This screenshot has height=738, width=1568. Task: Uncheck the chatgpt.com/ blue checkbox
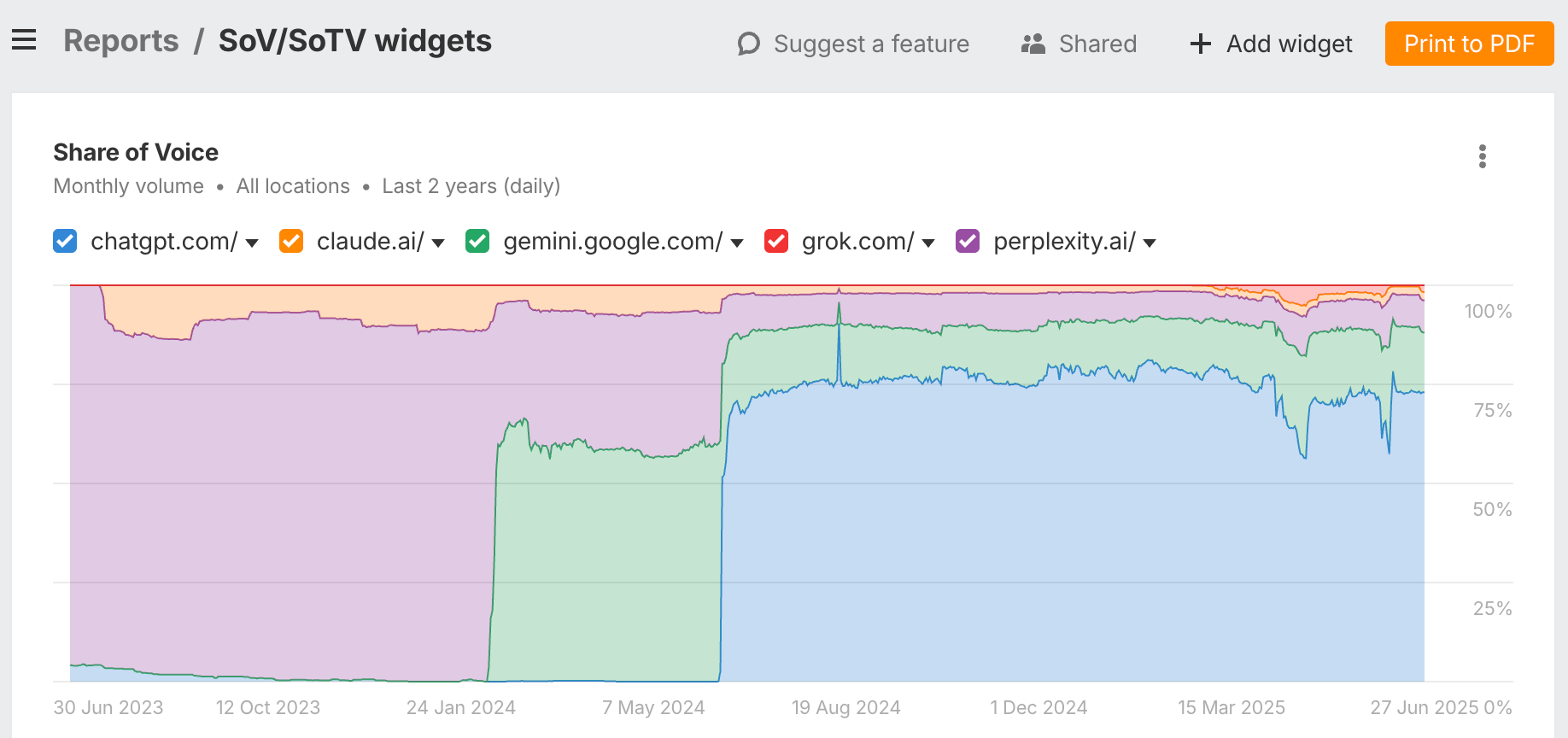pyautogui.click(x=65, y=242)
